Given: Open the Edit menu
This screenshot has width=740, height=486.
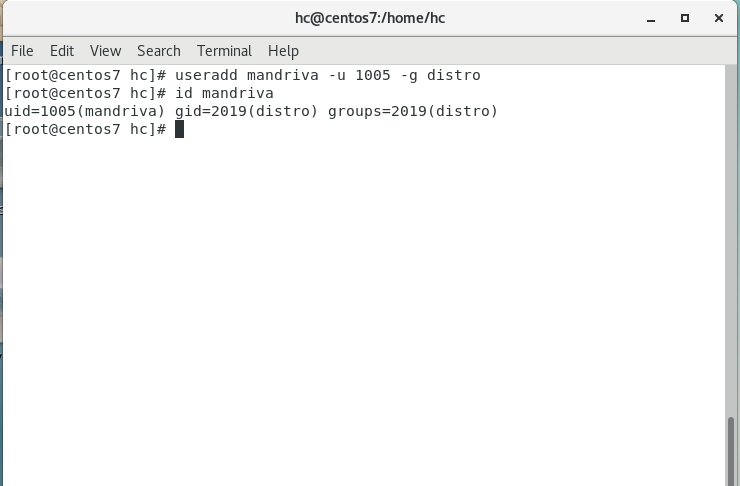Looking at the screenshot, I should (x=62, y=50).
